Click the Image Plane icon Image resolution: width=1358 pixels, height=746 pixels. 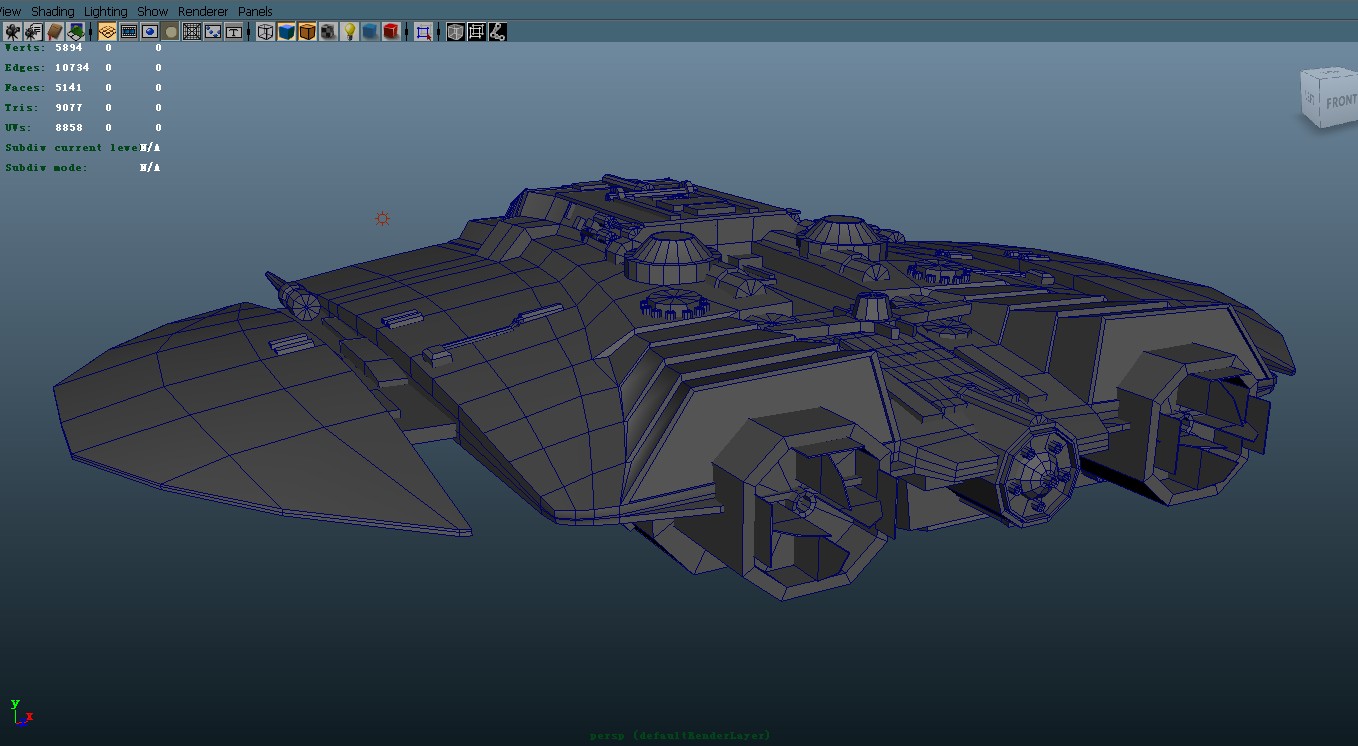pyautogui.click(x=75, y=32)
